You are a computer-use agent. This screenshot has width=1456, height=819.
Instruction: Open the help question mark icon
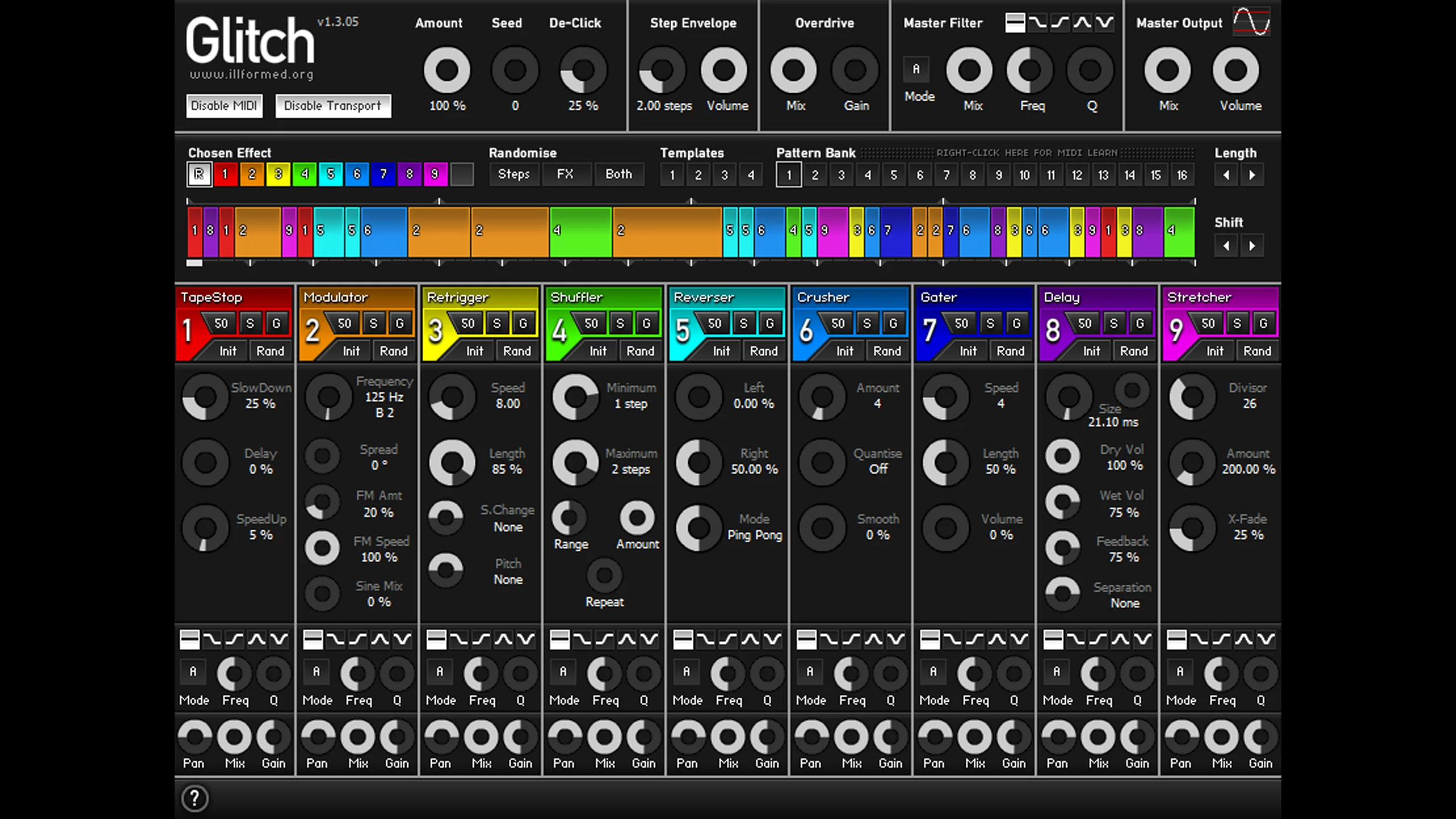[x=195, y=798]
